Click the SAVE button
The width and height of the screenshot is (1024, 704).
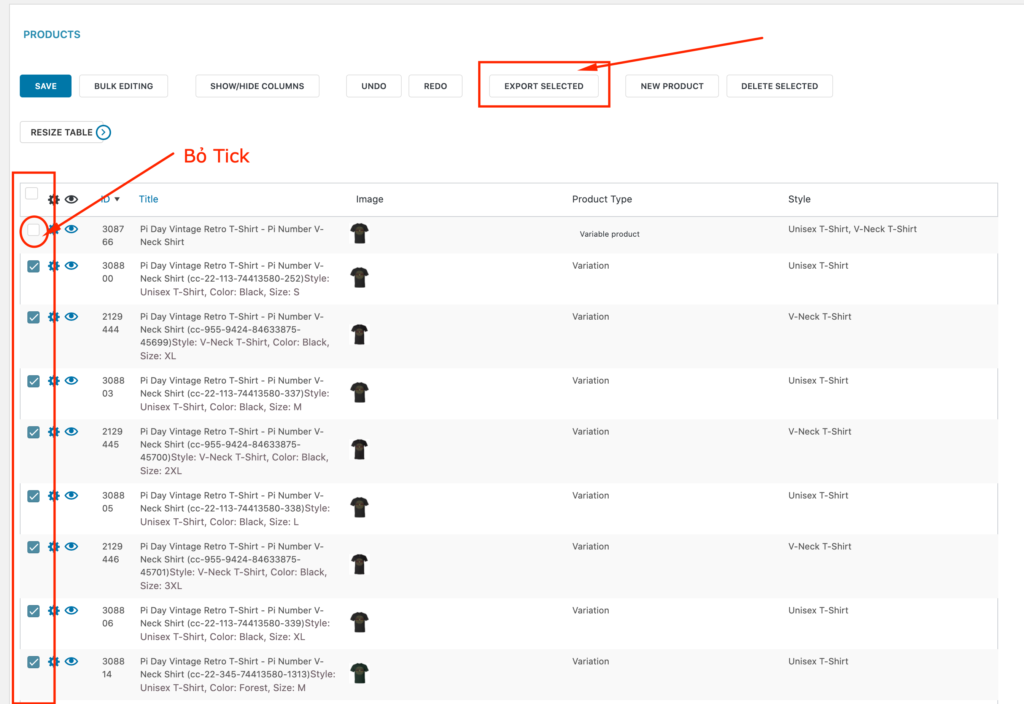(45, 86)
